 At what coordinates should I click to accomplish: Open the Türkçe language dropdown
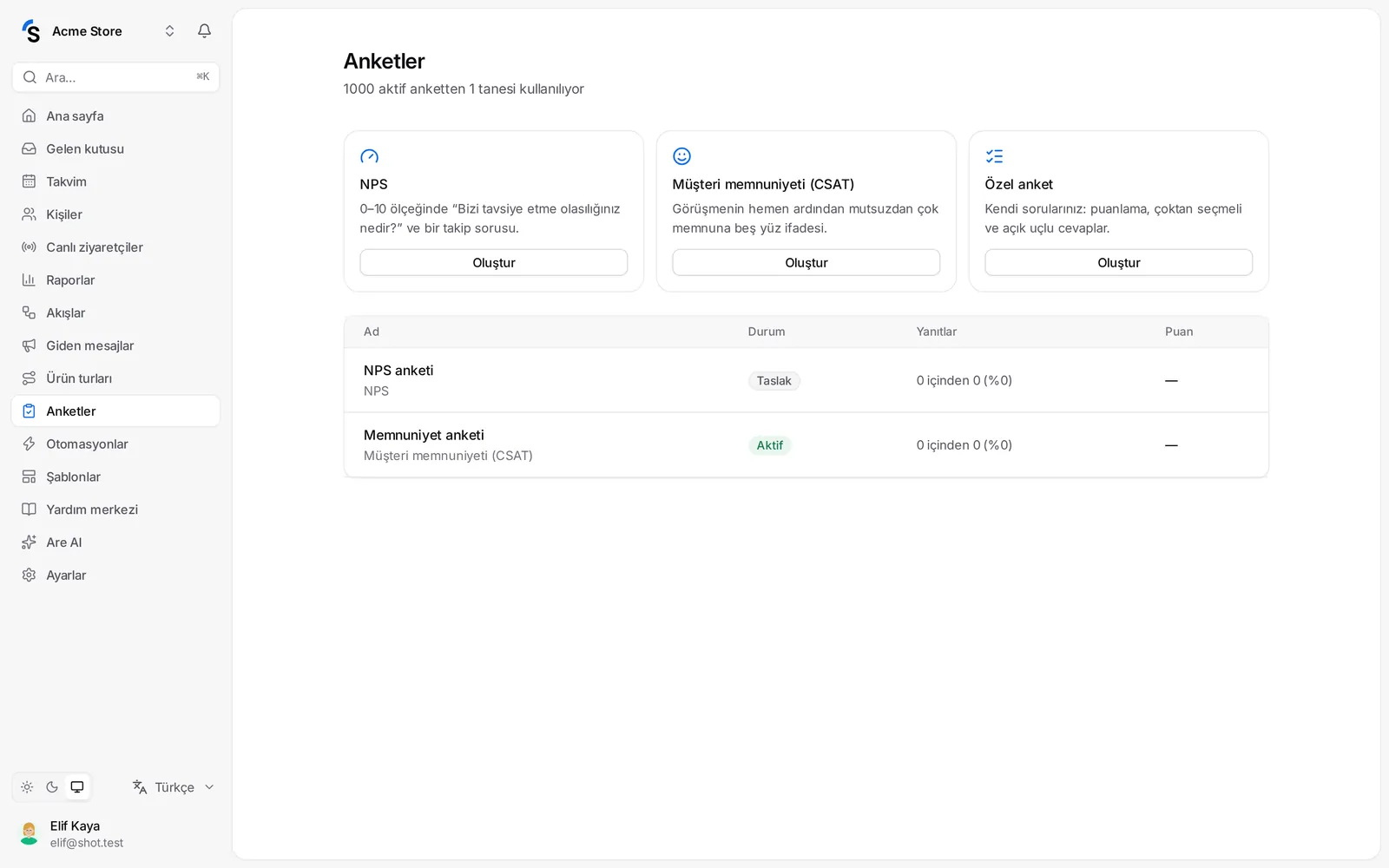tap(174, 787)
